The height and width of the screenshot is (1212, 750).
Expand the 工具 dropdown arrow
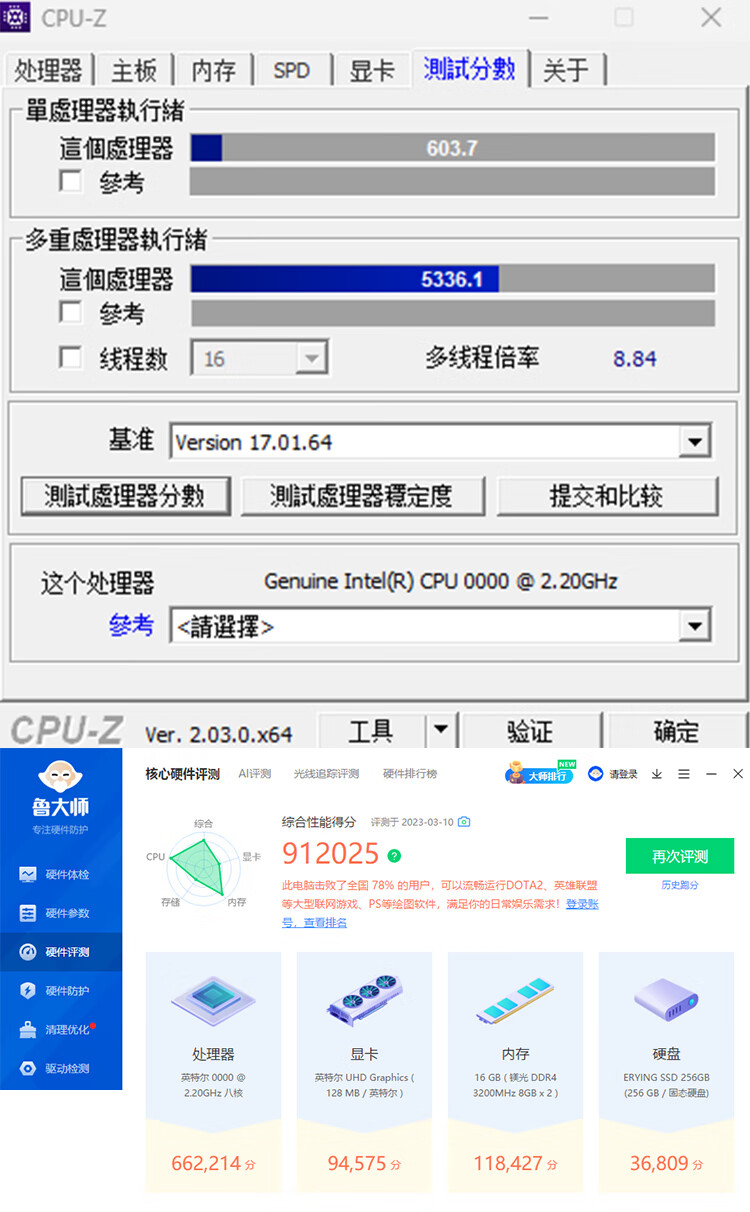(x=440, y=731)
